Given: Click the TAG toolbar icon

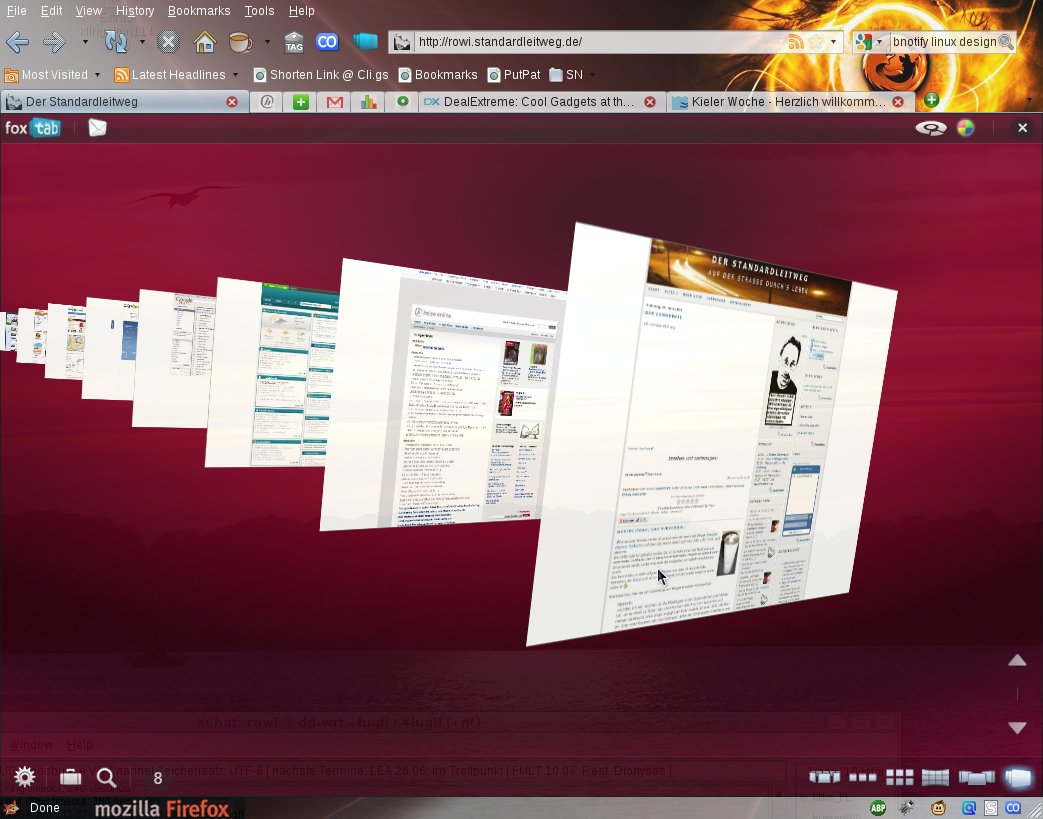Looking at the screenshot, I should [x=294, y=42].
